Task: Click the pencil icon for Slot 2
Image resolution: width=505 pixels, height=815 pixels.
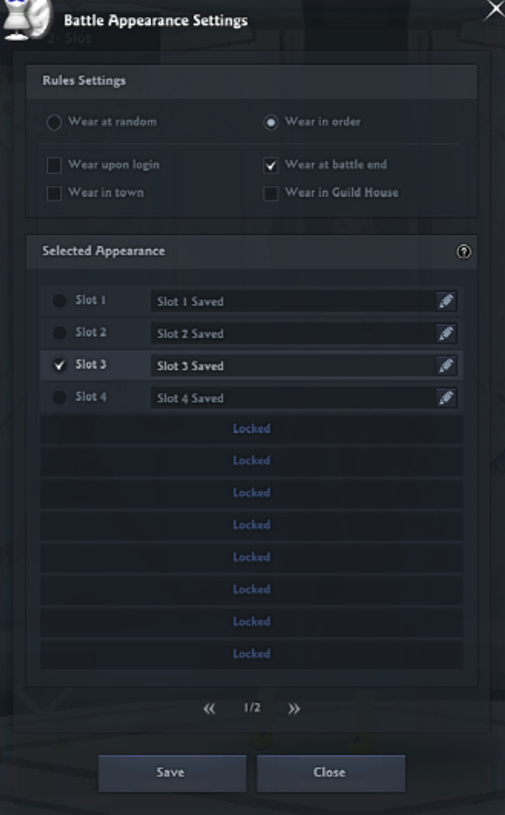Action: coord(446,333)
